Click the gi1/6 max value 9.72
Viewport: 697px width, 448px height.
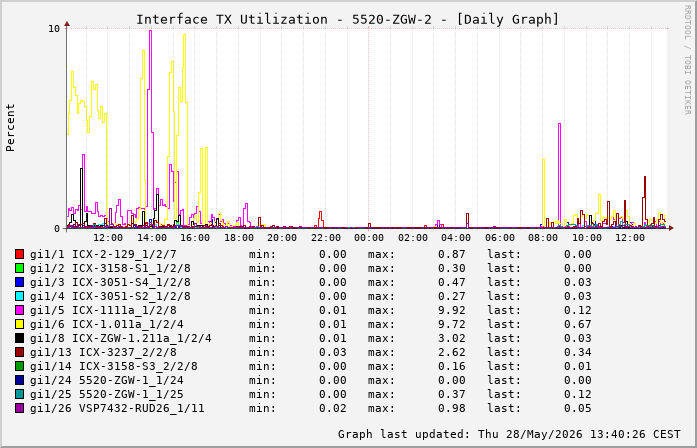coord(452,324)
